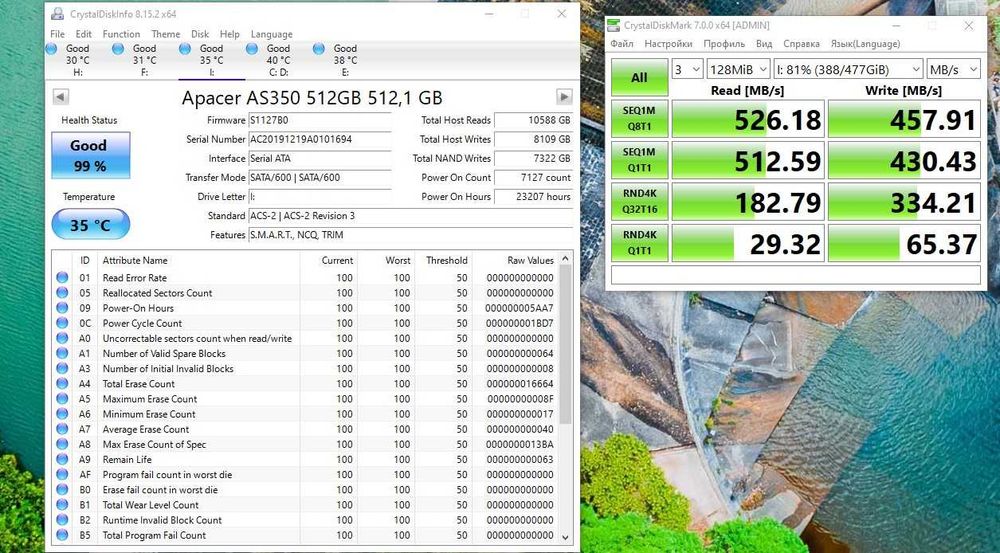Screen dimensions: 1000x553
Task: Click the scrollbar up arrow in SMART list
Action: (565, 259)
